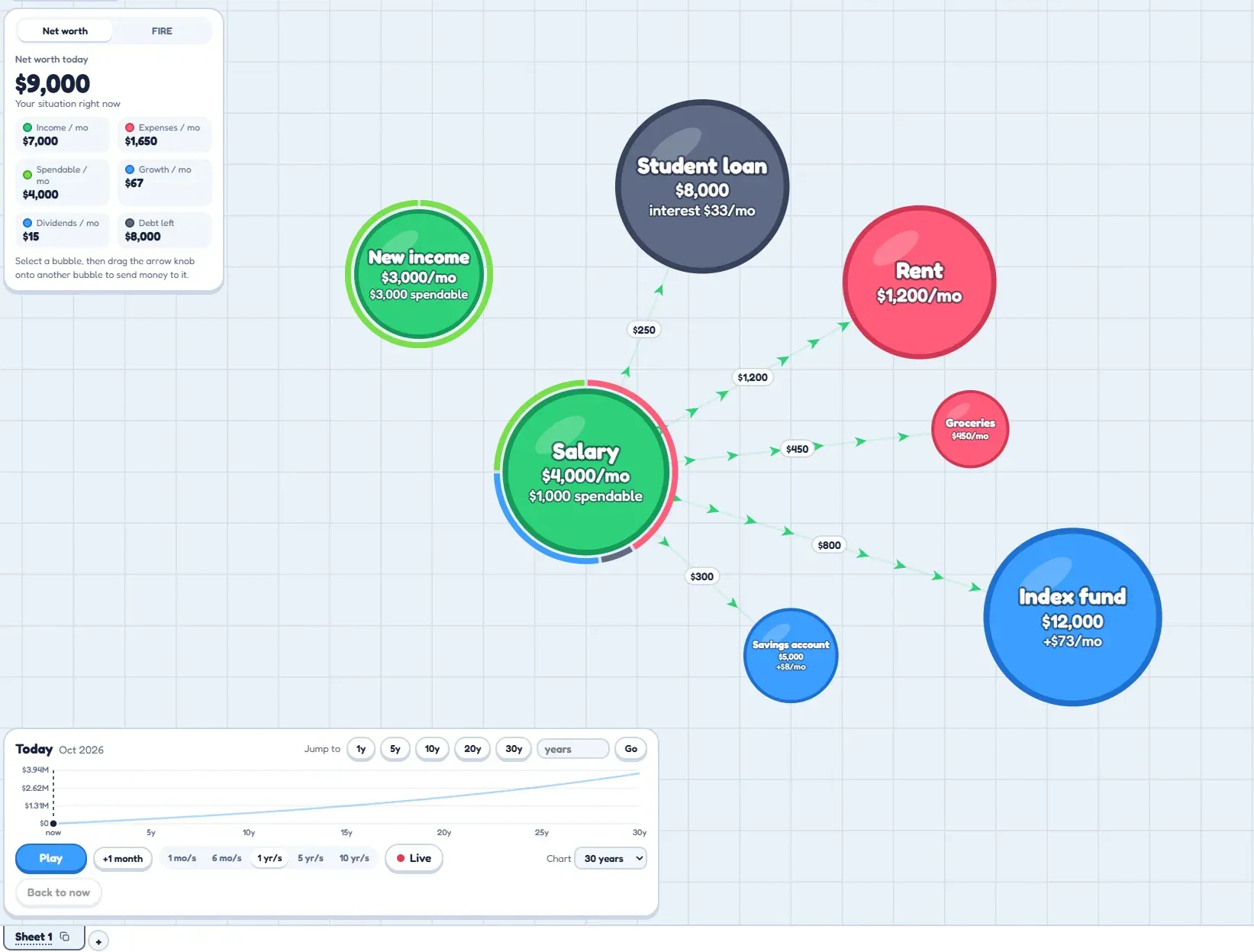This screenshot has width=1254, height=952.
Task: Start simulation with Play button
Action: pyautogui.click(x=51, y=858)
